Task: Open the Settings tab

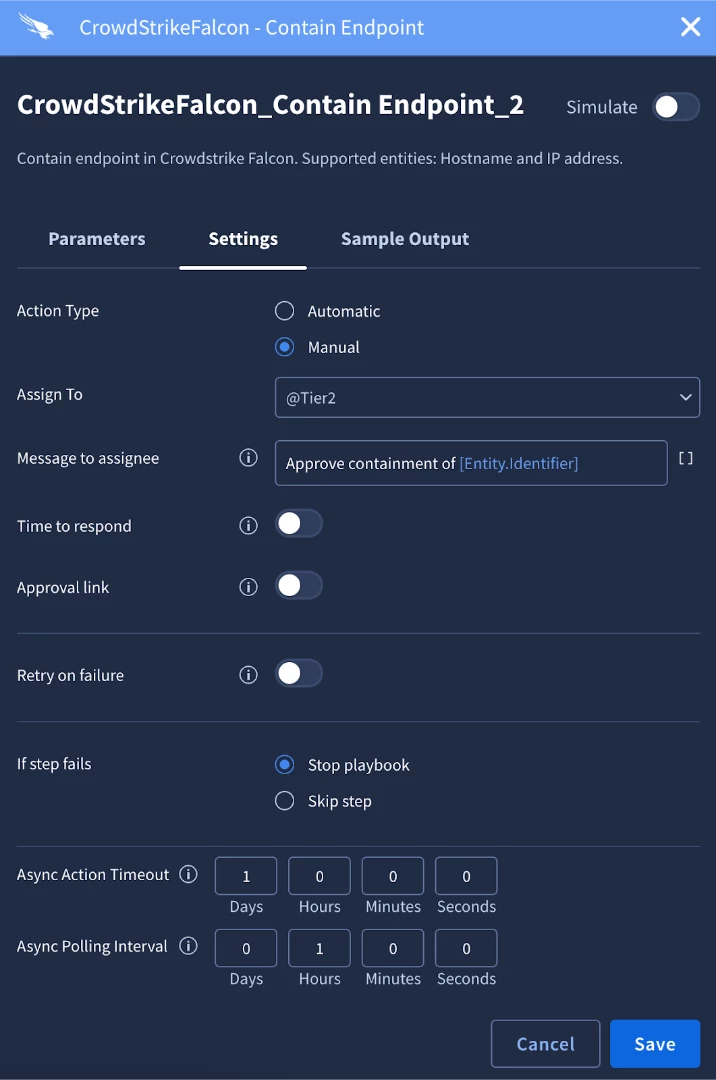Action: (x=243, y=239)
